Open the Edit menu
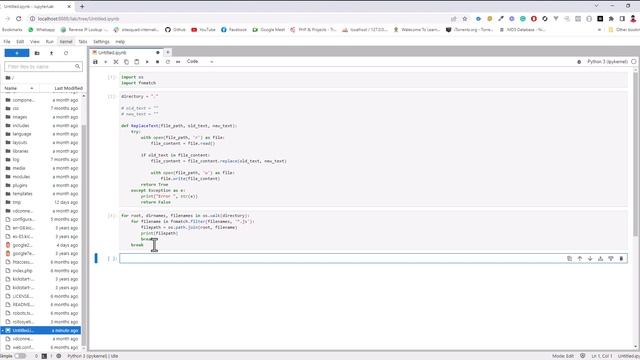Image resolution: width=640 pixels, height=360 pixels. [20, 42]
